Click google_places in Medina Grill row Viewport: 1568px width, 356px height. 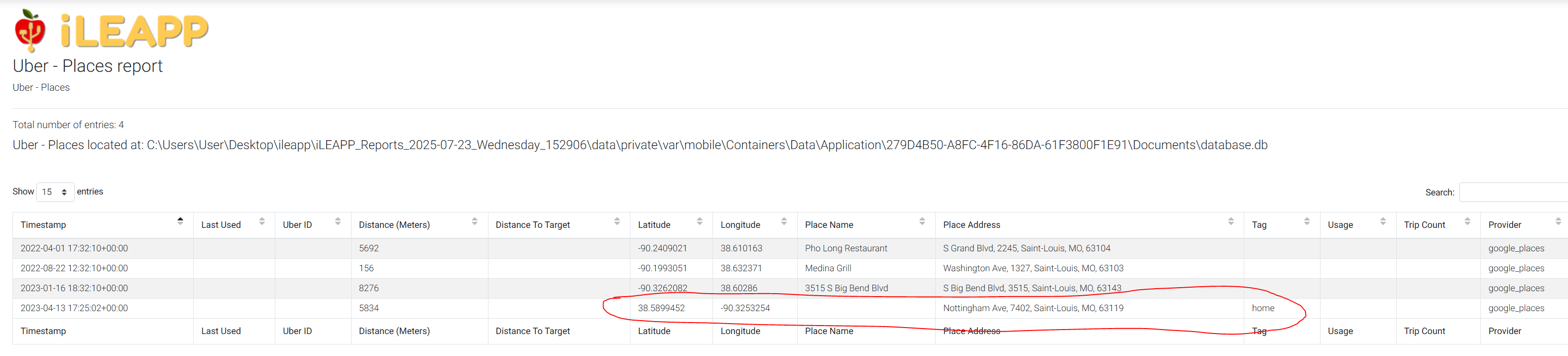(x=1516, y=268)
